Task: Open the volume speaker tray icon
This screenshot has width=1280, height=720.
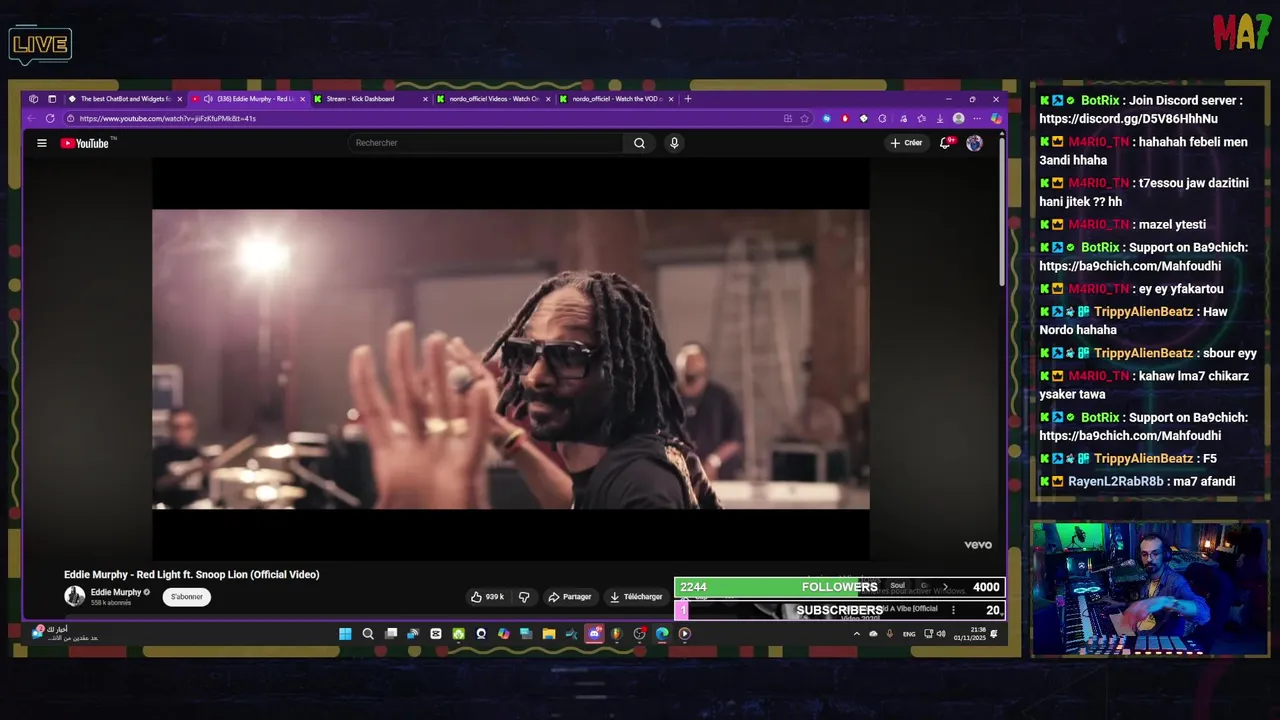Action: coord(941,634)
